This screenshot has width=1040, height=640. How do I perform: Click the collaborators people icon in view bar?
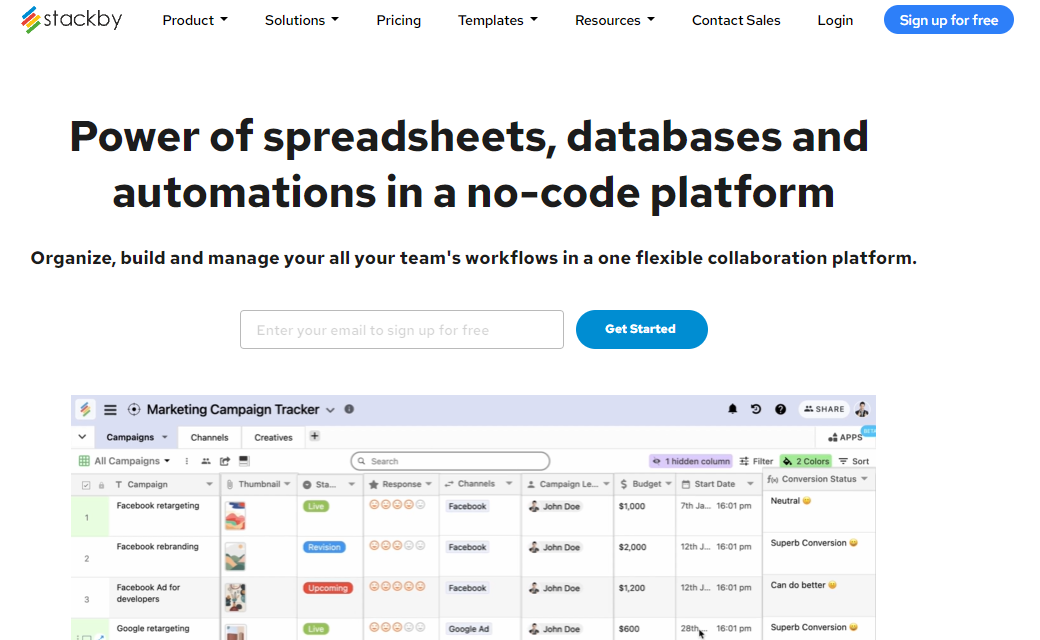click(206, 461)
